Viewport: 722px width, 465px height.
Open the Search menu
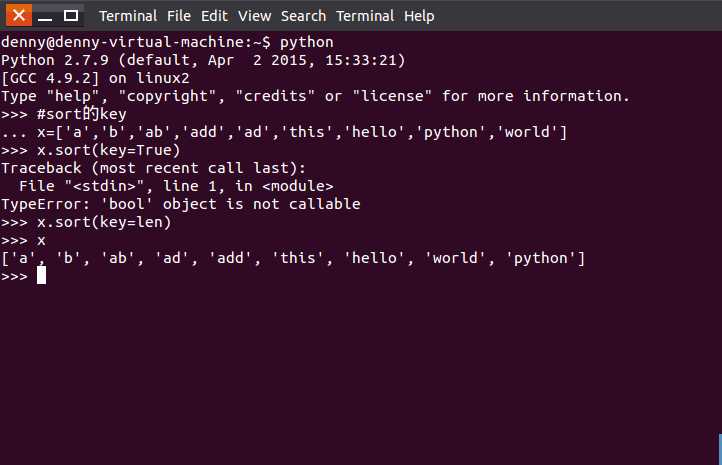tap(303, 16)
